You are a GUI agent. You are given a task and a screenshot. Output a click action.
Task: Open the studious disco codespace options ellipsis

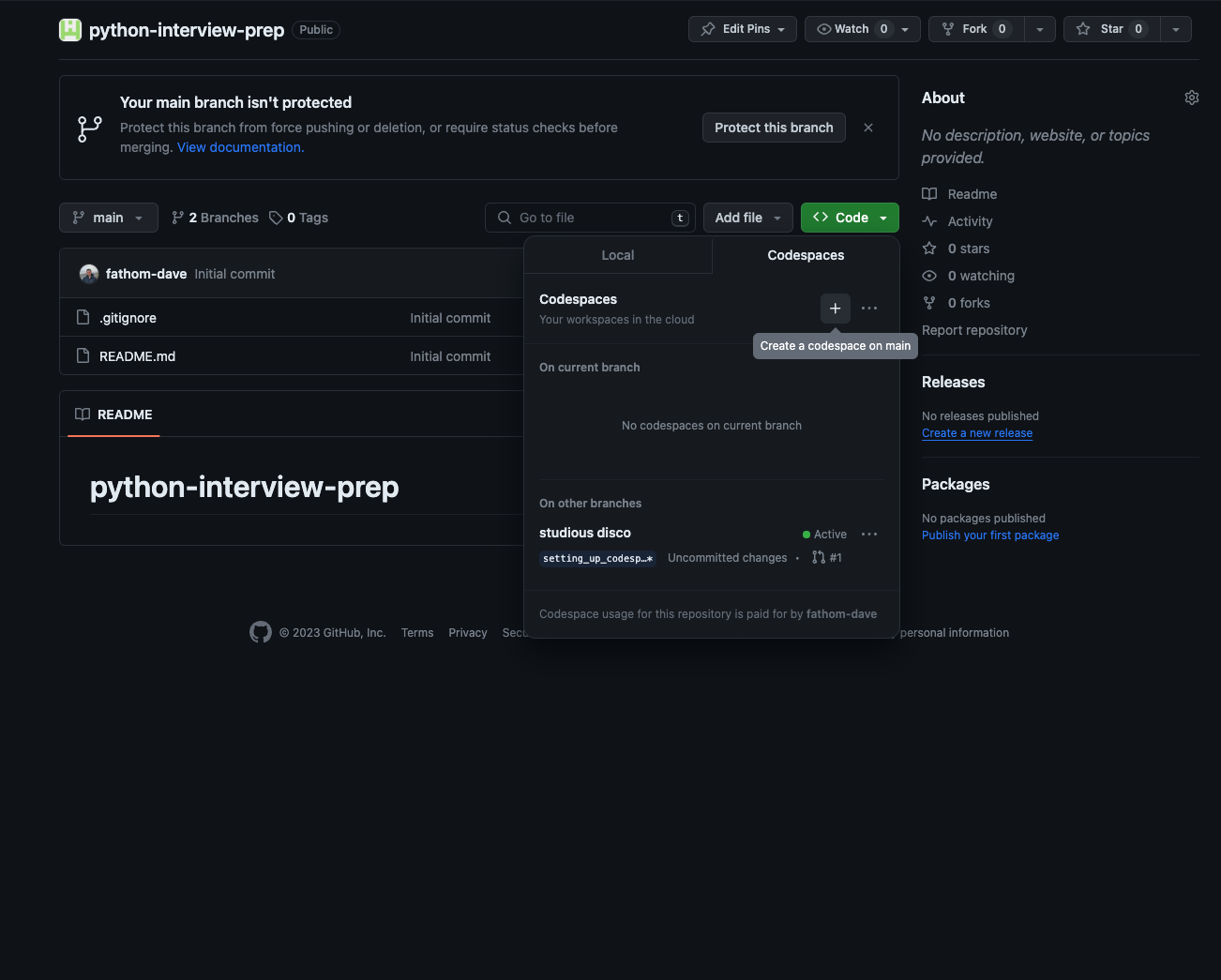(x=869, y=534)
